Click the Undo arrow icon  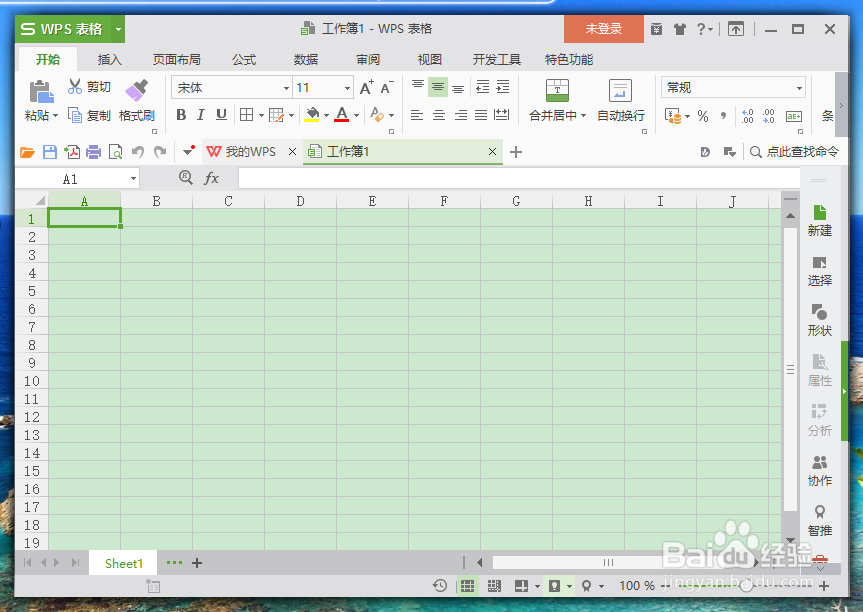click(137, 151)
